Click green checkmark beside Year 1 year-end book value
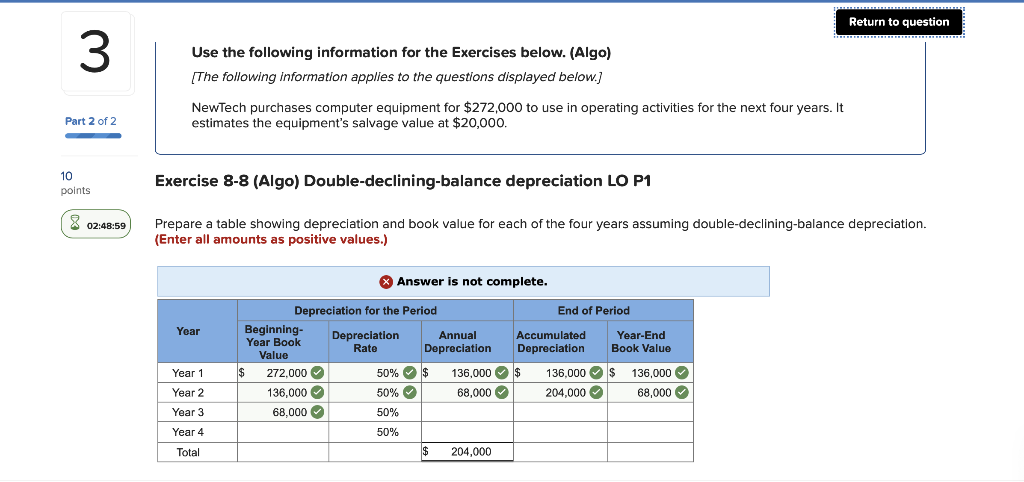The height and width of the screenshot is (482, 1024). [x=681, y=373]
